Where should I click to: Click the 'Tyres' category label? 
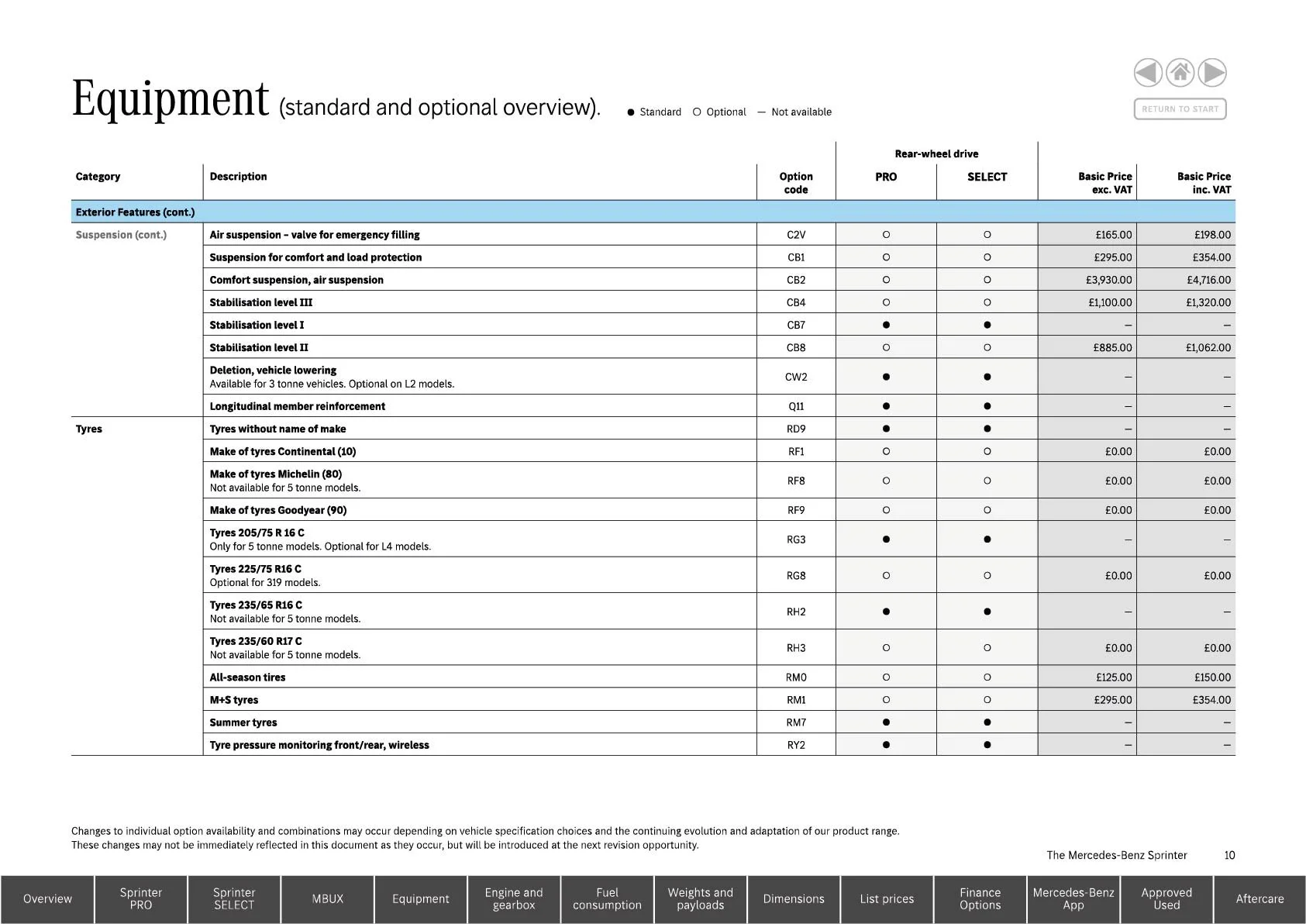tap(89, 429)
